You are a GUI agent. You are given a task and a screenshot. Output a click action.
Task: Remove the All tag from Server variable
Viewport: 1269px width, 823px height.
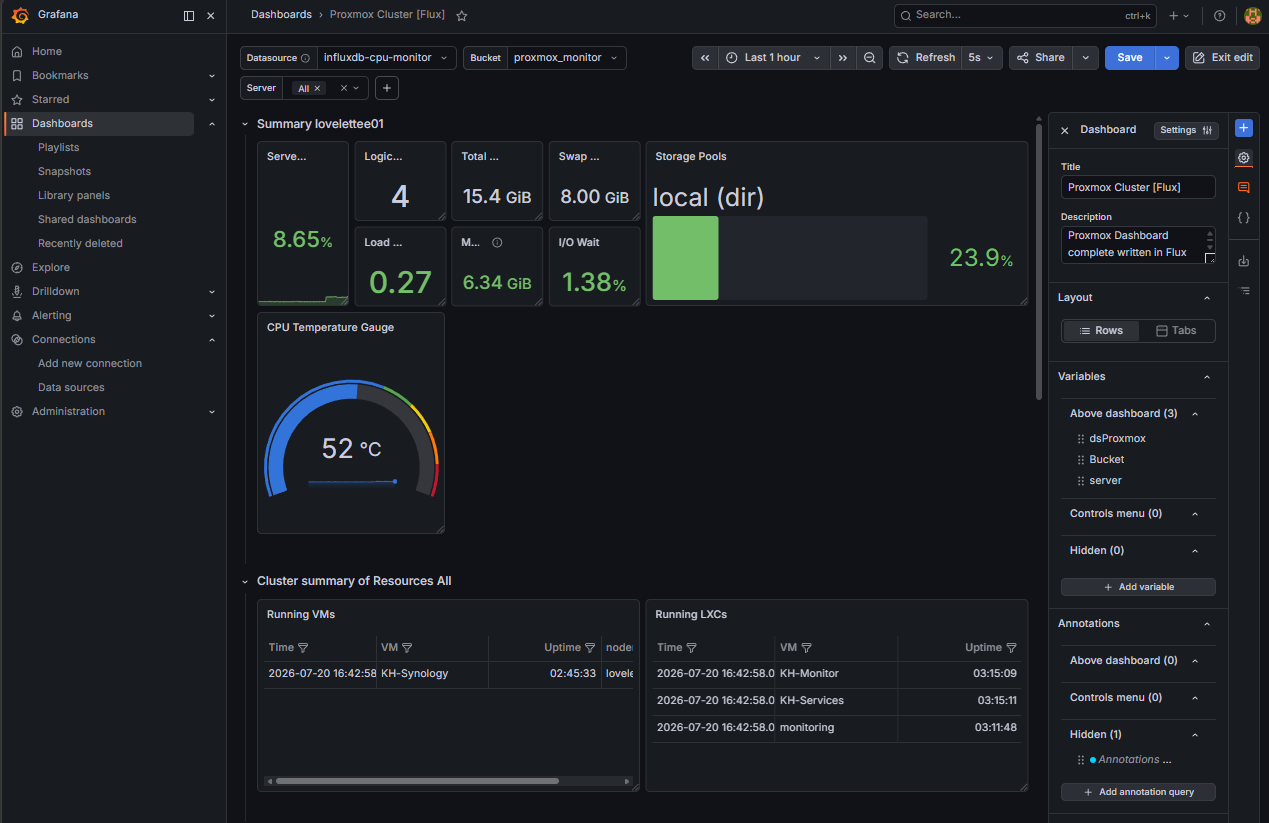click(317, 89)
